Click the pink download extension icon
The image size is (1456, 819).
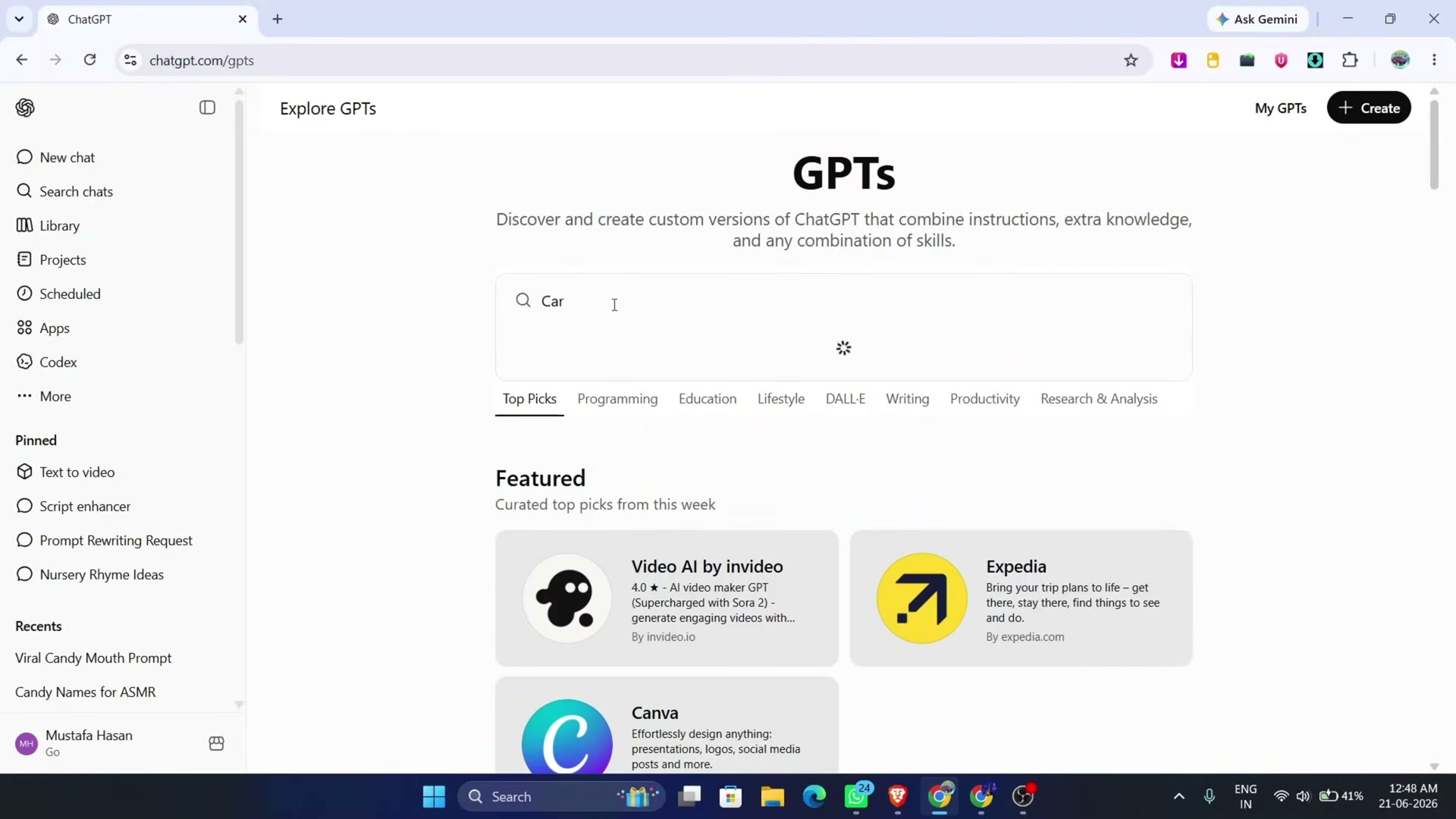coord(1178,60)
